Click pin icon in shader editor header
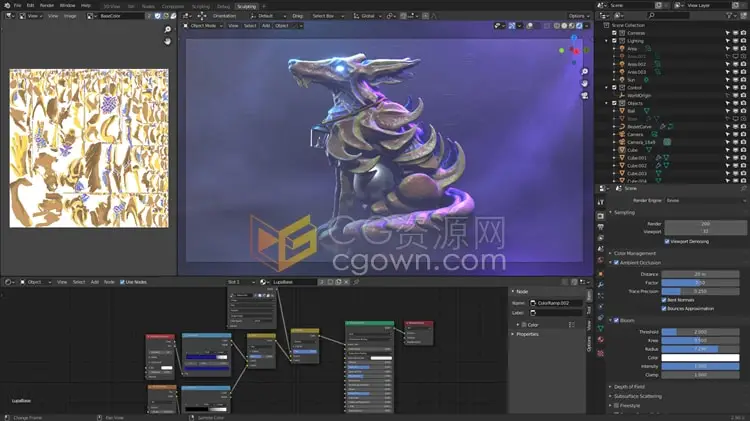 tap(356, 282)
